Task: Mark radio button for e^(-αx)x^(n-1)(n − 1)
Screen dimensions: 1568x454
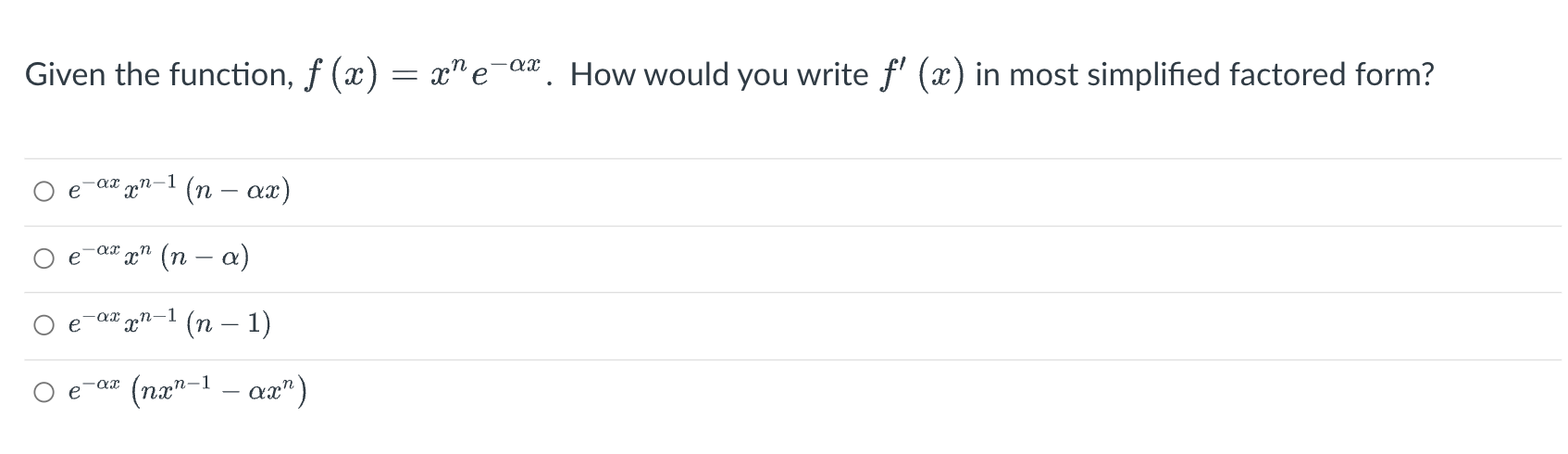Action: point(44,326)
